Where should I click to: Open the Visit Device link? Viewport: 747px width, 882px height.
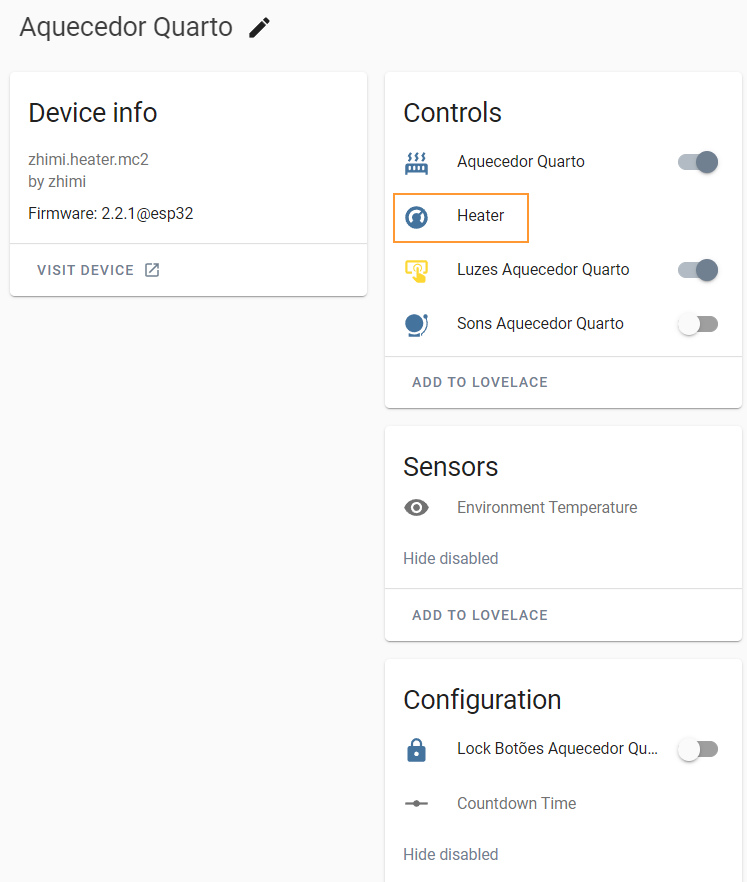[86, 270]
